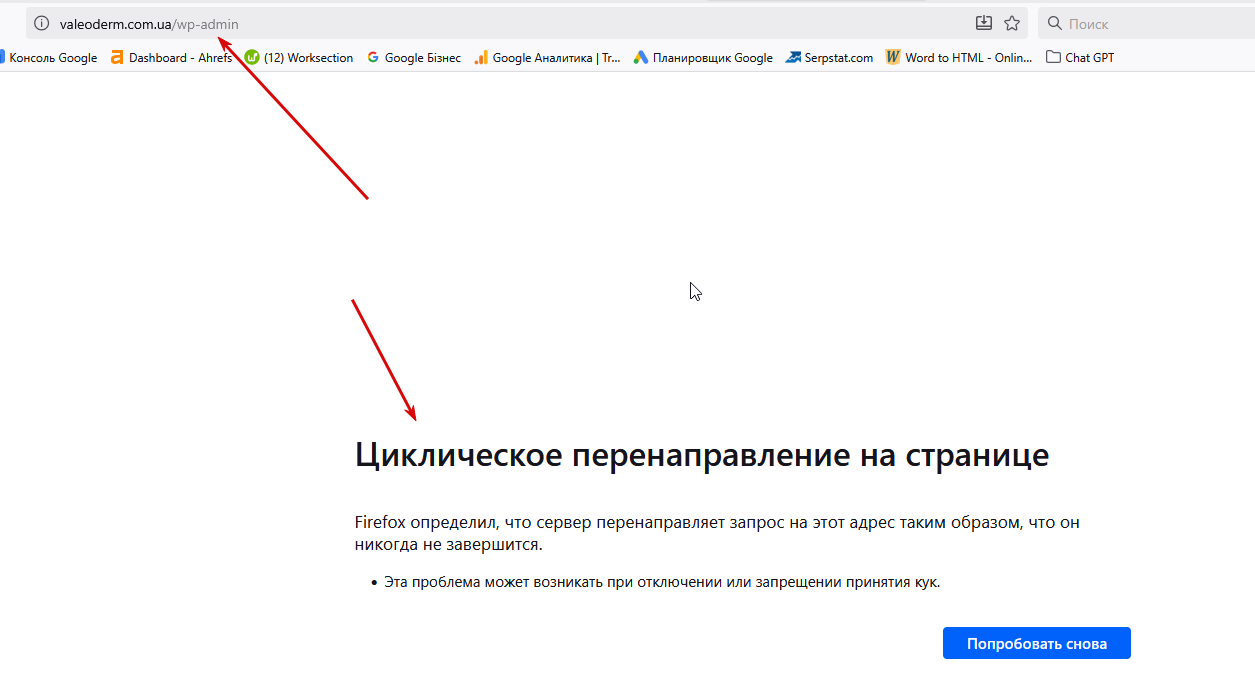Click the site information icon in address bar
This screenshot has width=1255, height=684.
pos(41,23)
